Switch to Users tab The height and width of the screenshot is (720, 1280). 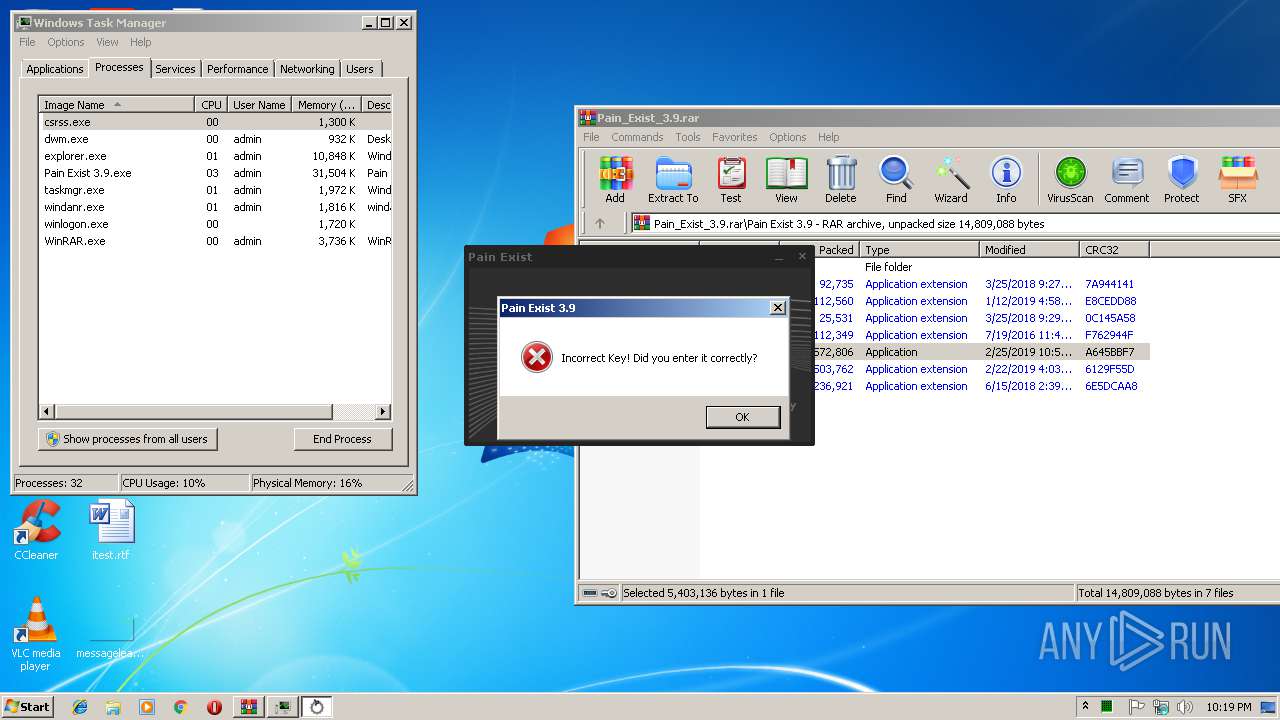click(360, 69)
